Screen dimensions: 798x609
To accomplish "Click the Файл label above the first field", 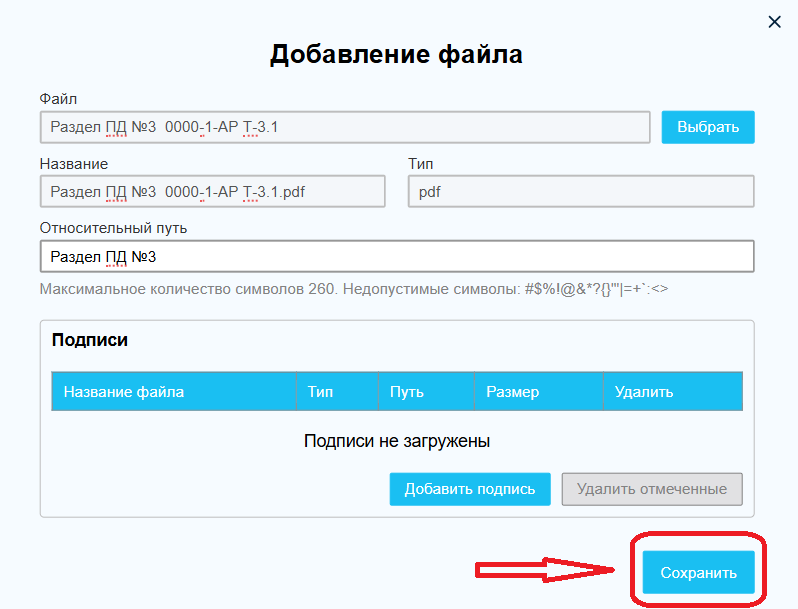I will point(58,99).
